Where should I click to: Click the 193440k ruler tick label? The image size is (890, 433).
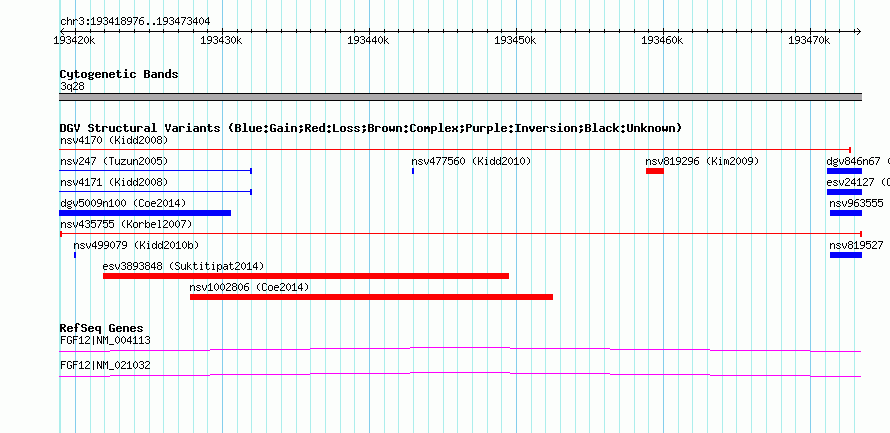(x=368, y=40)
